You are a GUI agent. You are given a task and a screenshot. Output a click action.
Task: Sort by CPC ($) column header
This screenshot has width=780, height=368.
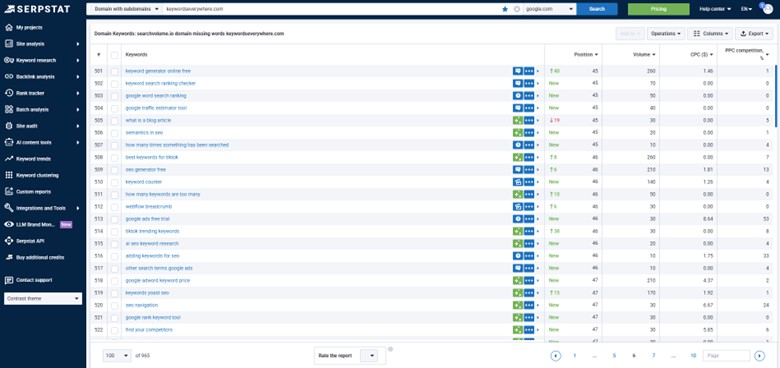point(702,55)
